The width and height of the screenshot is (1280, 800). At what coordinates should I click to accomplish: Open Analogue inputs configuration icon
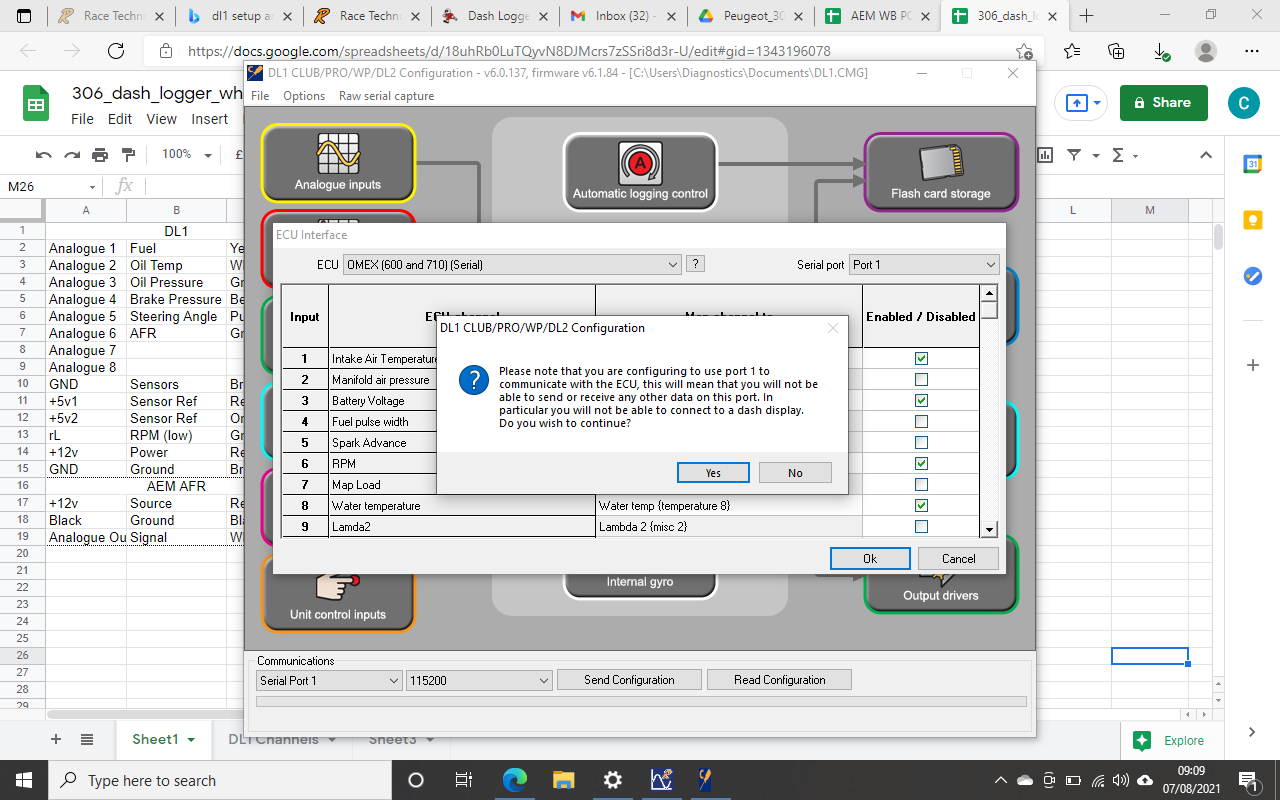point(338,163)
